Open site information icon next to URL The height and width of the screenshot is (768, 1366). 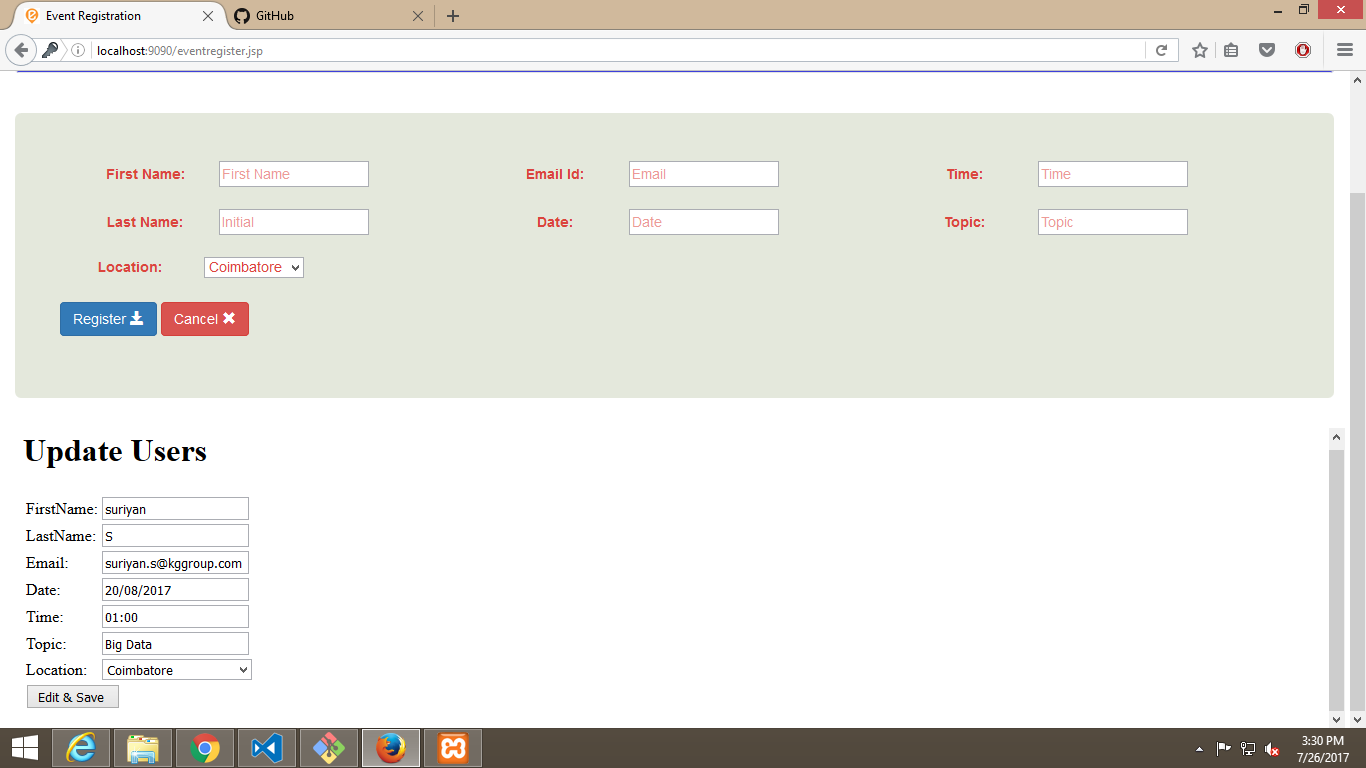pyautogui.click(x=78, y=50)
